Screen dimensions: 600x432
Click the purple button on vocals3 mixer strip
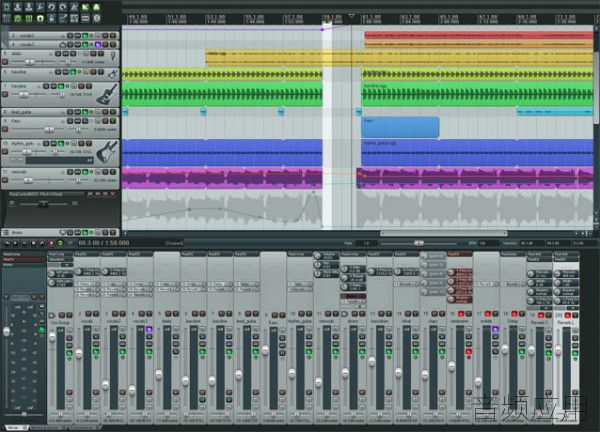(149, 329)
